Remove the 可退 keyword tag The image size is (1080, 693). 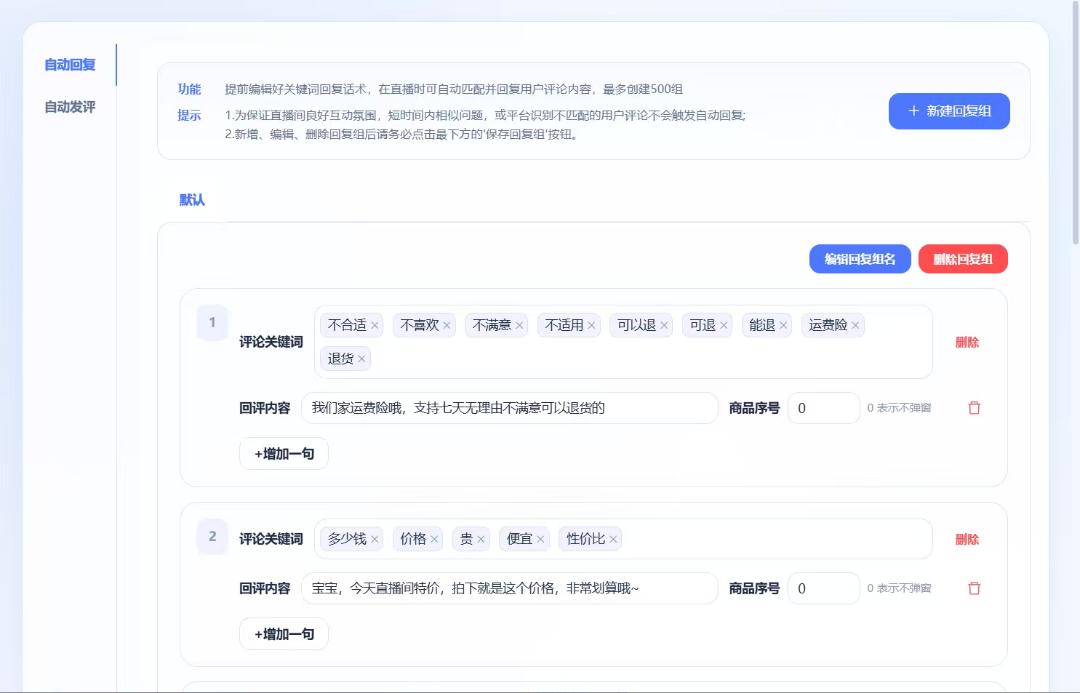[724, 325]
